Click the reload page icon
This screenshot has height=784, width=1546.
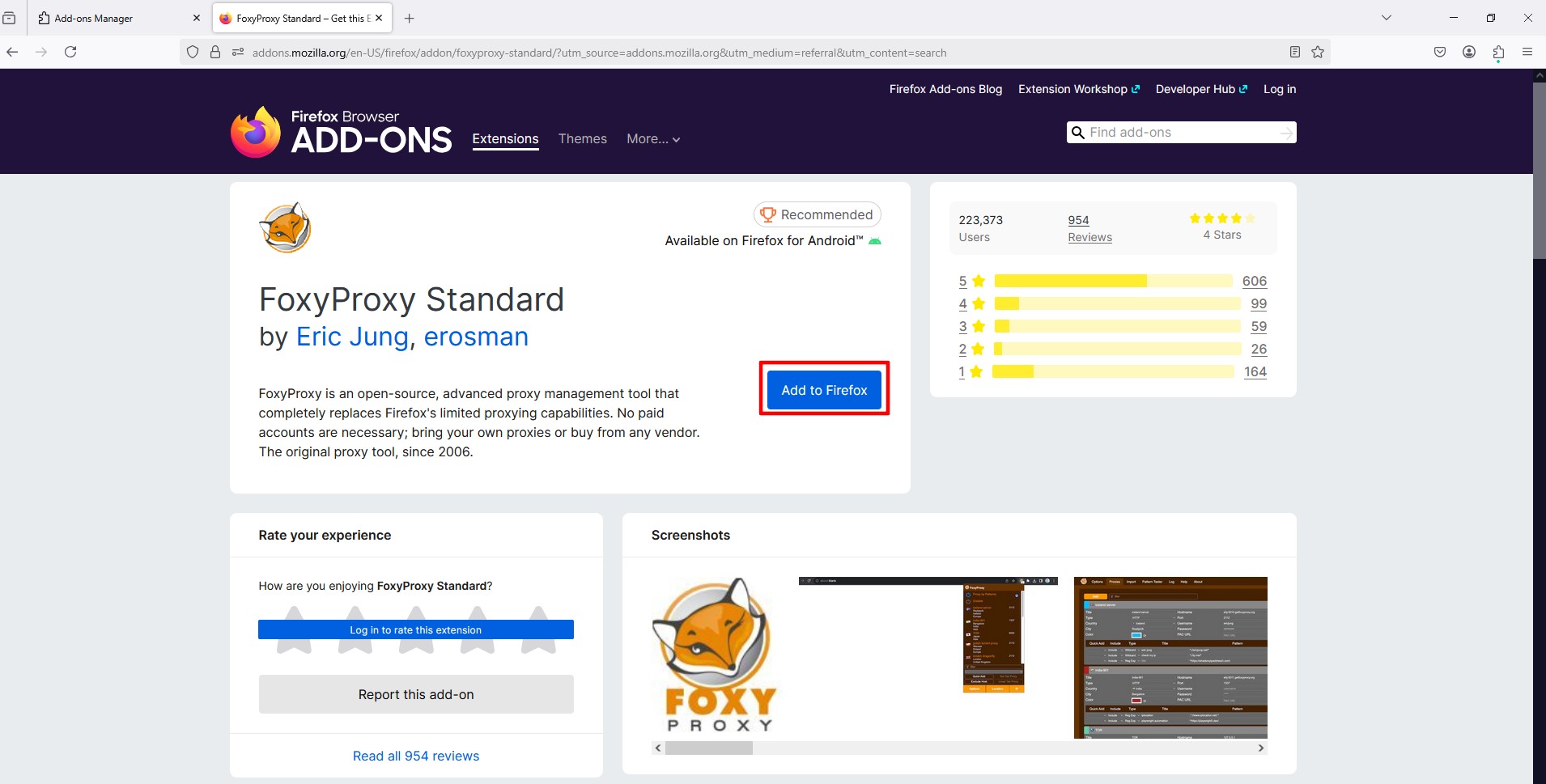point(70,52)
